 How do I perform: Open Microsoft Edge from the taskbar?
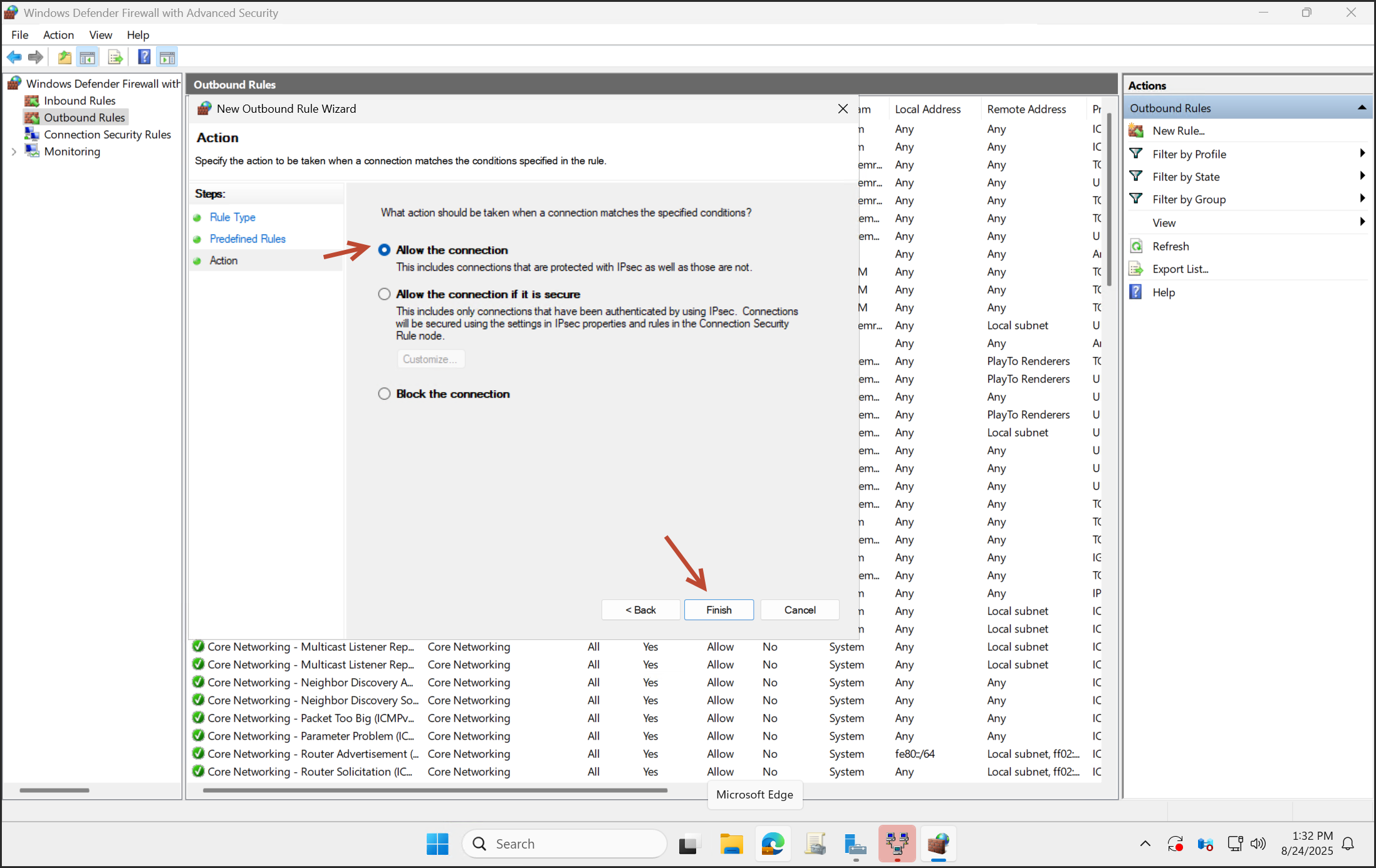pos(773,844)
